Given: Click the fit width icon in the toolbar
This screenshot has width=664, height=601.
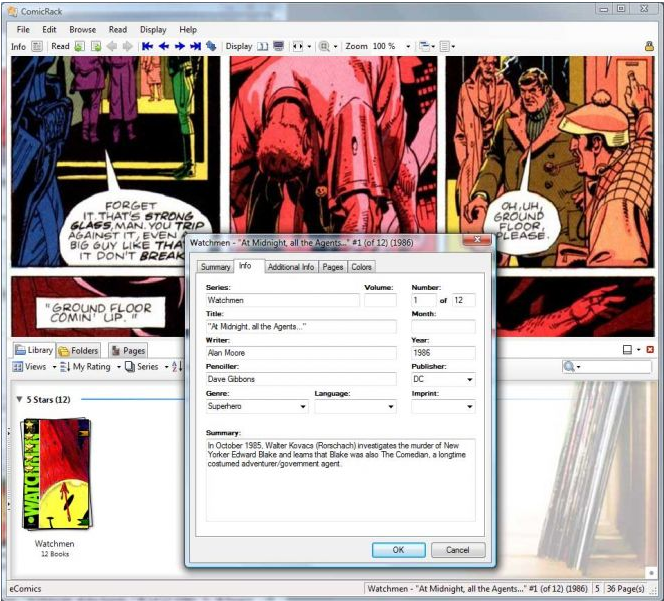Looking at the screenshot, I should [298, 46].
